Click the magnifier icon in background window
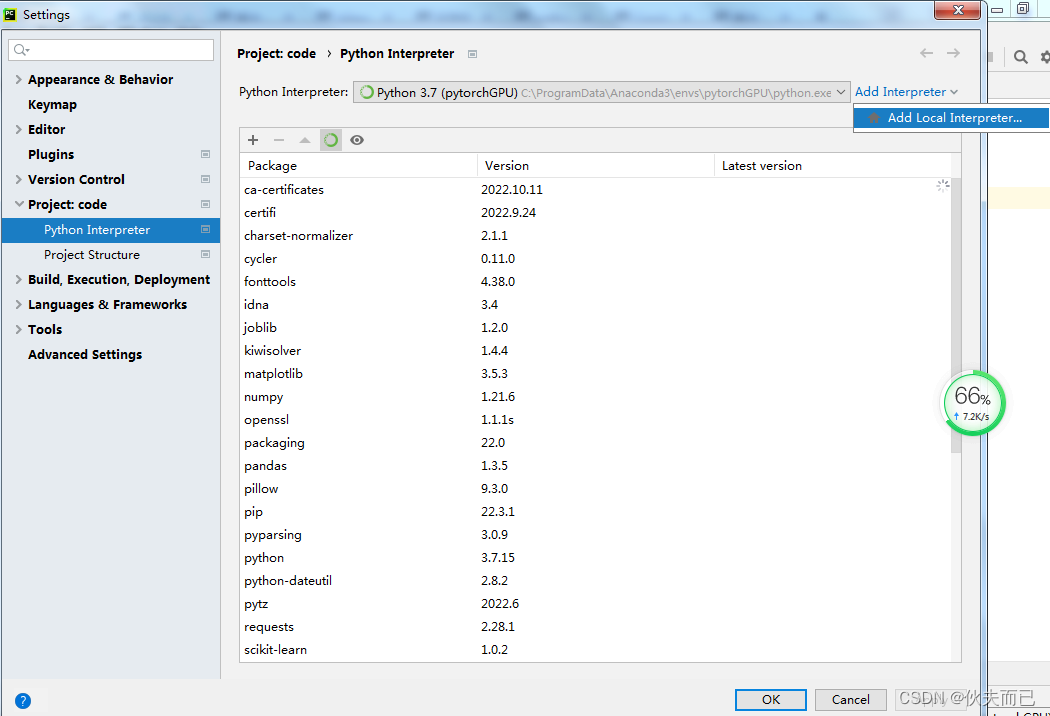This screenshot has height=716, width=1050. pos(1021,57)
